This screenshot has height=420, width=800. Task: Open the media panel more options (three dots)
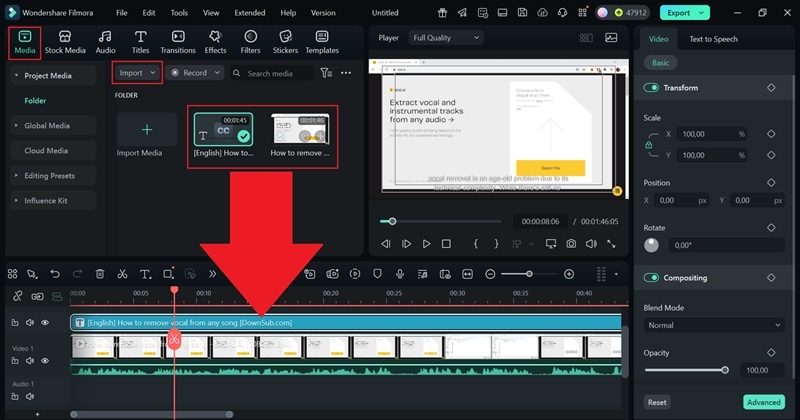[x=346, y=73]
